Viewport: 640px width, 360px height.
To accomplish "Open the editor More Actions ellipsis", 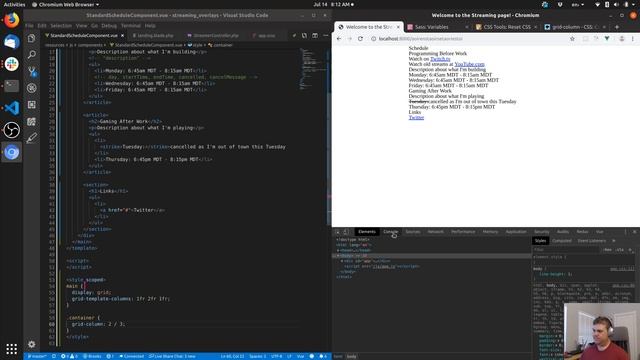I will tap(325, 36).
